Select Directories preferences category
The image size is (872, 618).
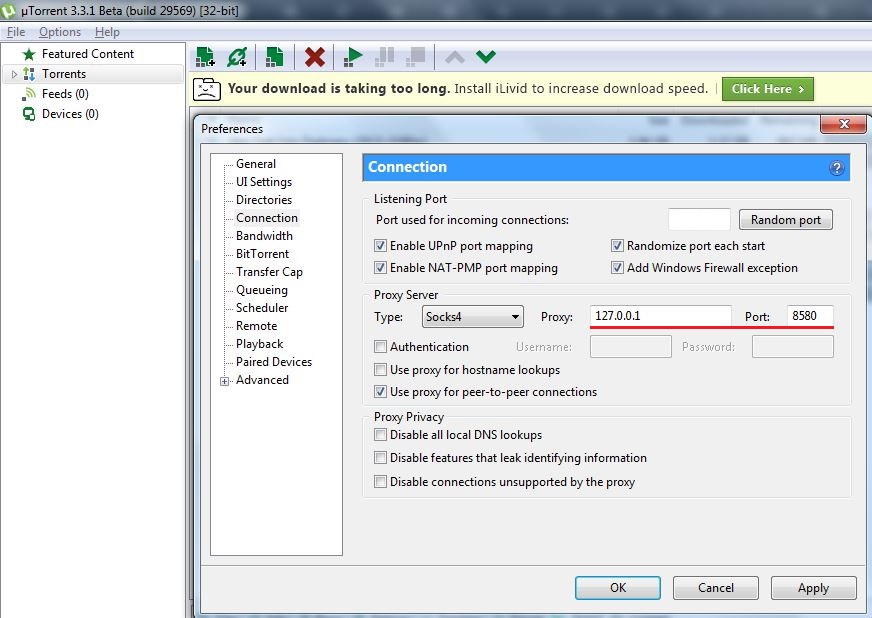pyautogui.click(x=264, y=200)
